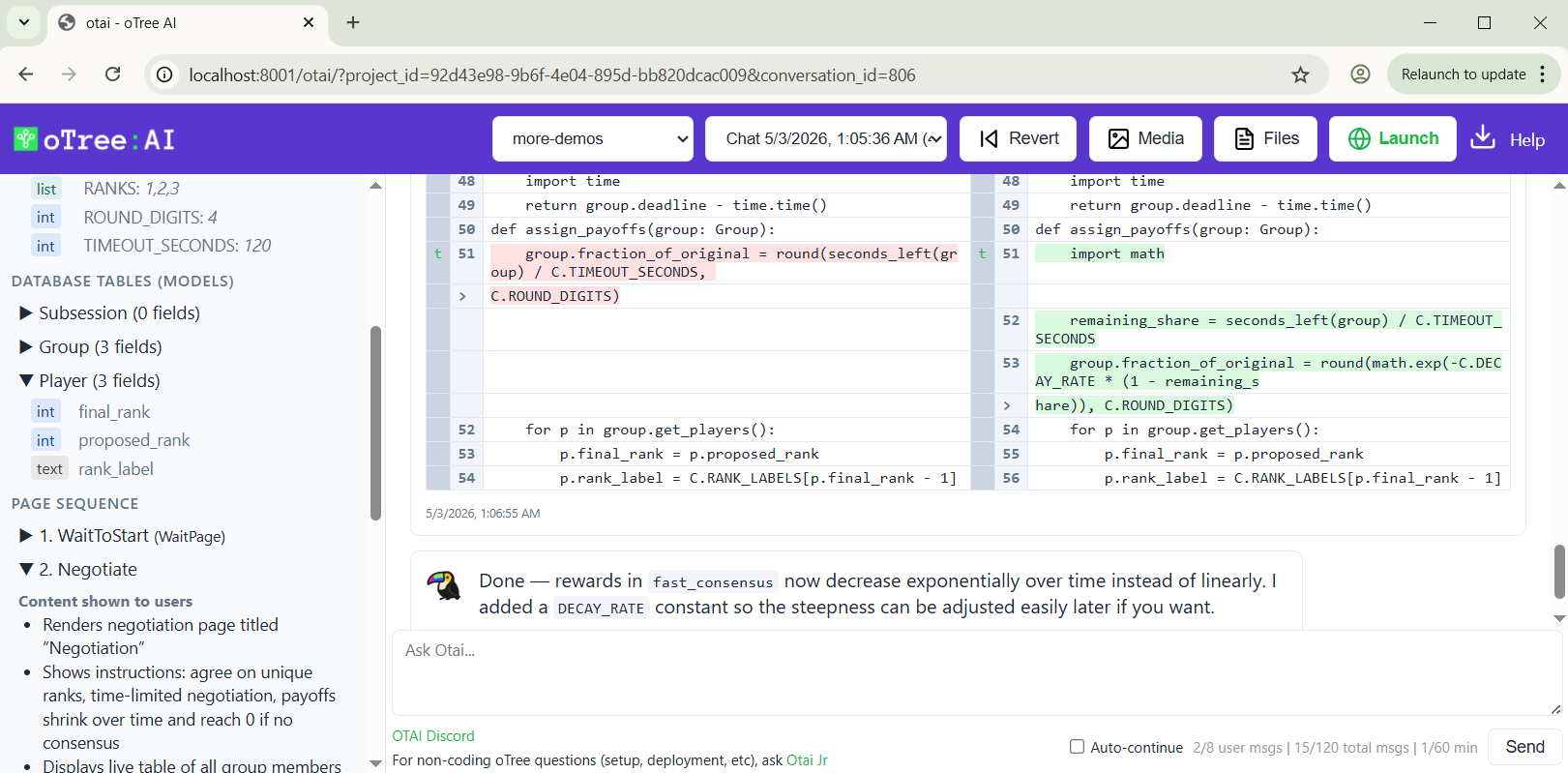Click the toucan assistant avatar
The image size is (1568, 773).
coord(443,584)
